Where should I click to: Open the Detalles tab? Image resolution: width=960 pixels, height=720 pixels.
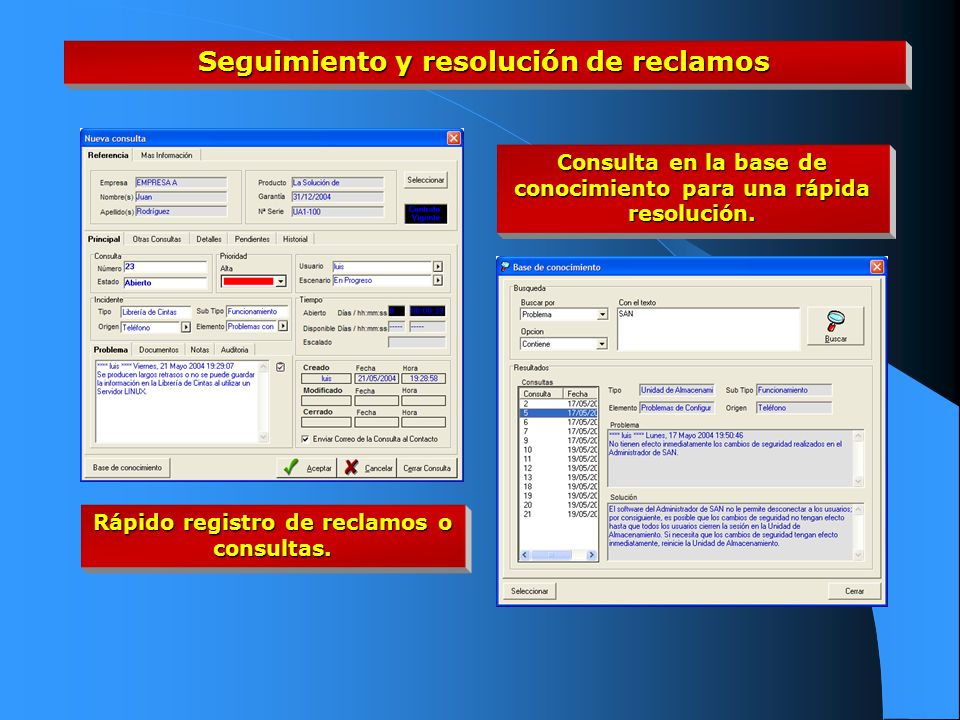click(x=209, y=239)
